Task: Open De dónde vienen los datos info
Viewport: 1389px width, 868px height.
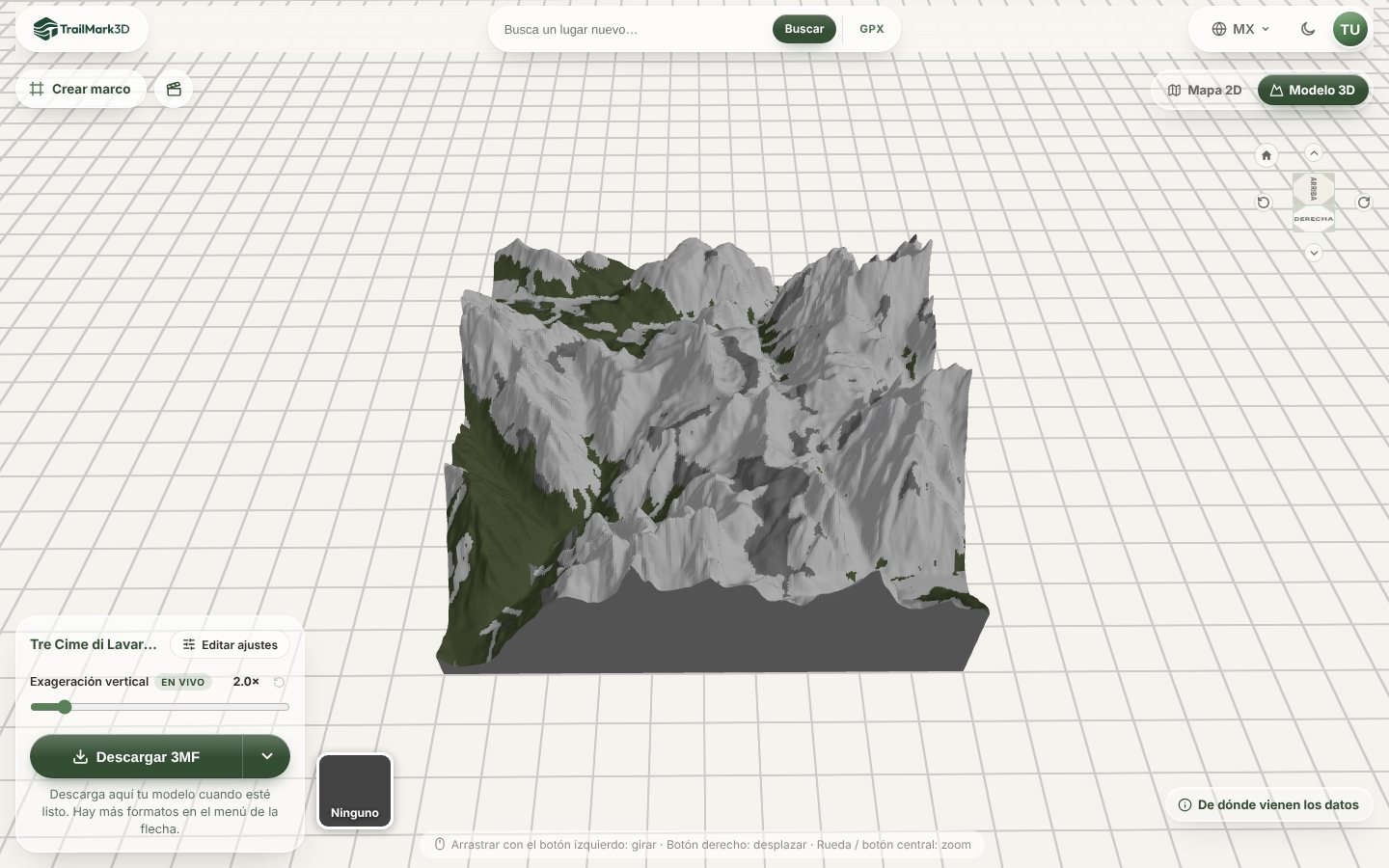Action: tap(1268, 804)
